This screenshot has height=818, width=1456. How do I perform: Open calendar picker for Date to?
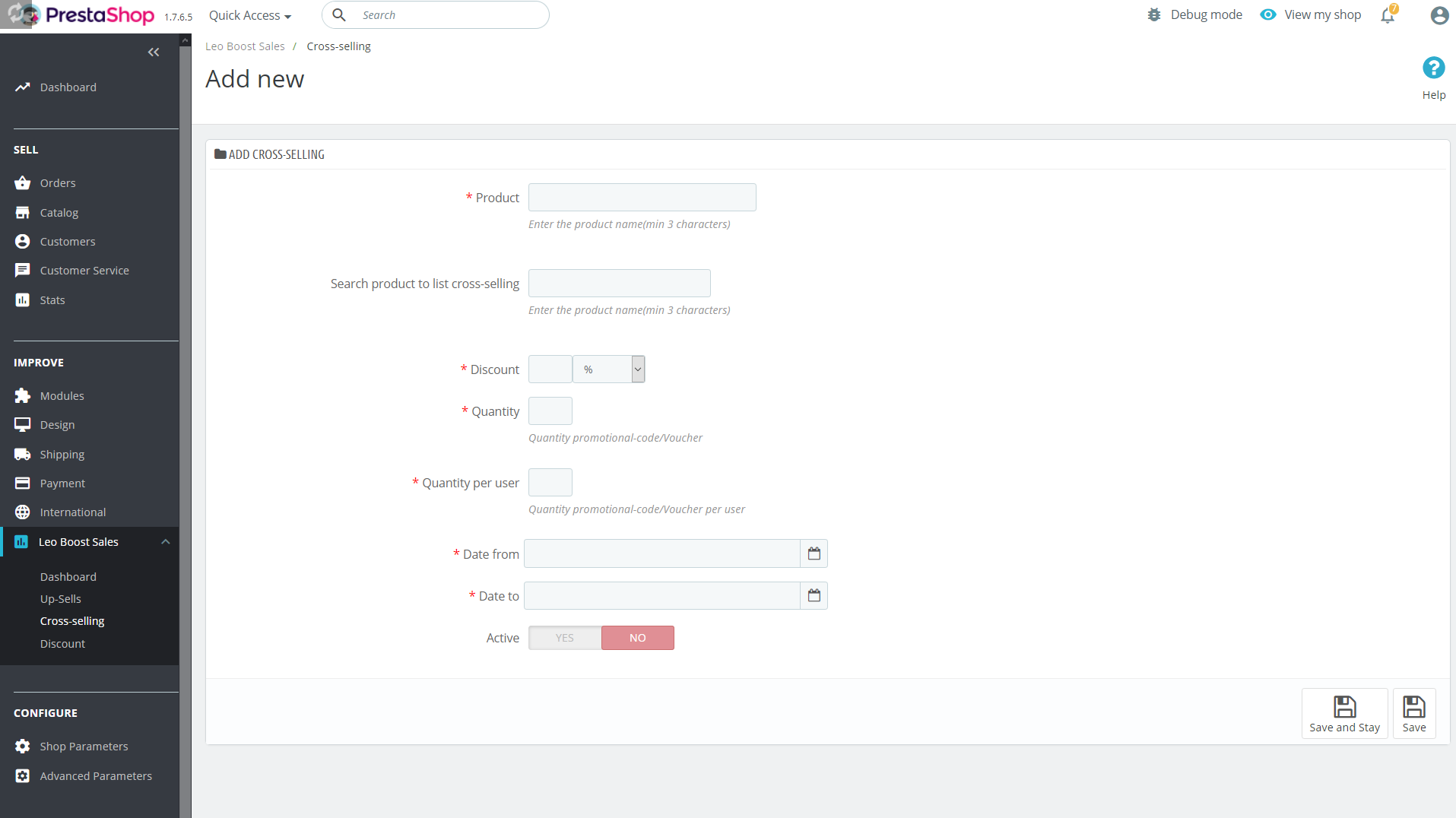coord(814,595)
